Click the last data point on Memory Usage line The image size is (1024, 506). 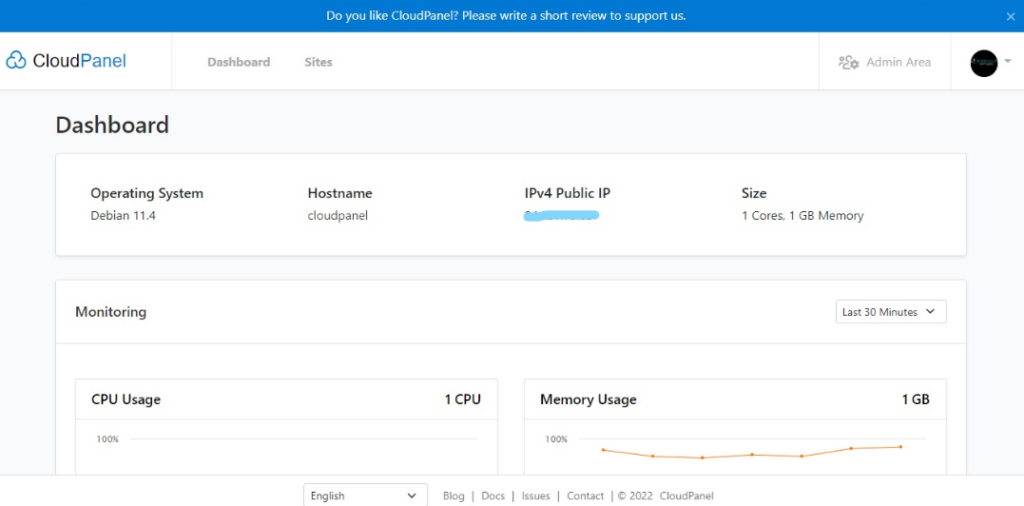tap(901, 447)
